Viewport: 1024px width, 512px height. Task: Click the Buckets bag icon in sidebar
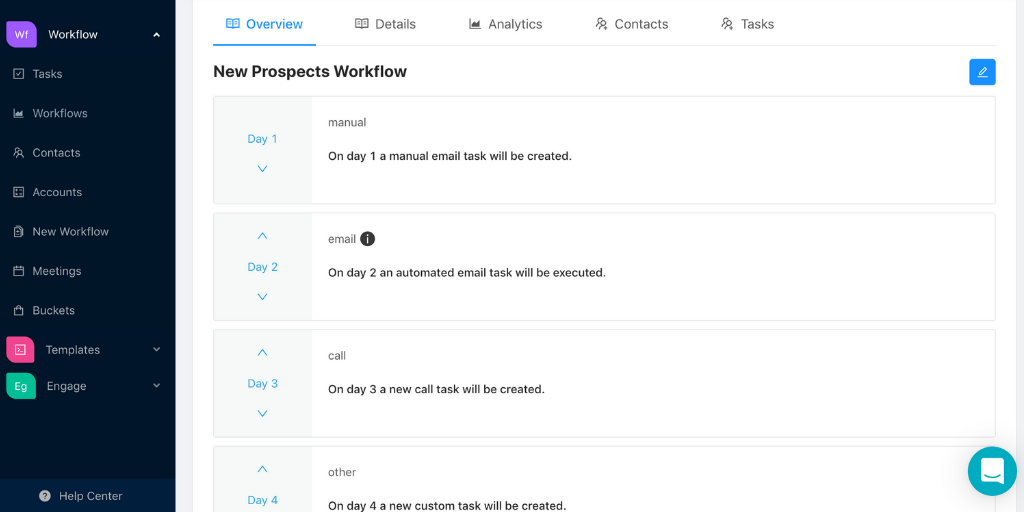(x=19, y=310)
